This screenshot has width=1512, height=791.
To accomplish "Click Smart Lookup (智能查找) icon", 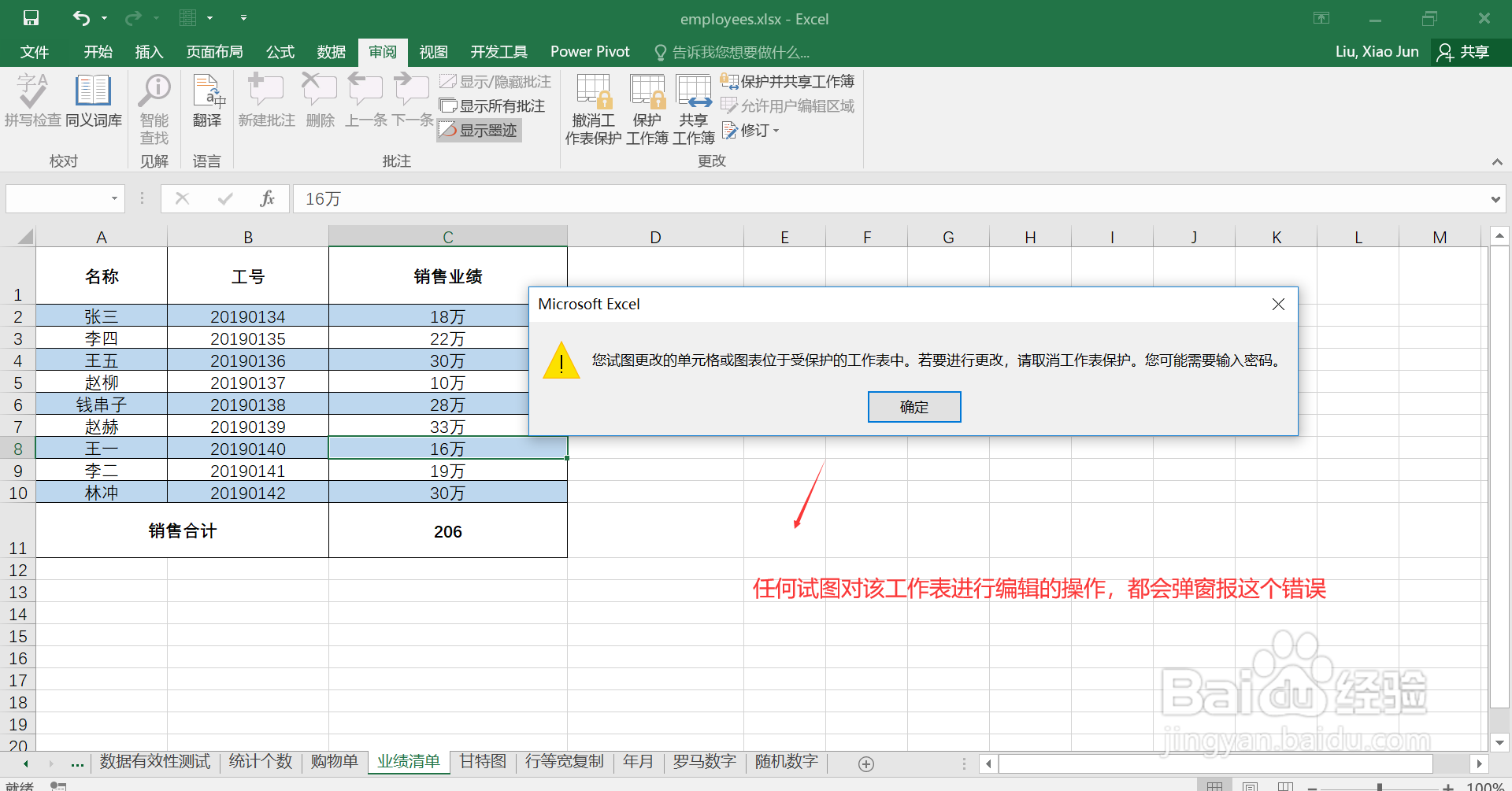I will (154, 109).
